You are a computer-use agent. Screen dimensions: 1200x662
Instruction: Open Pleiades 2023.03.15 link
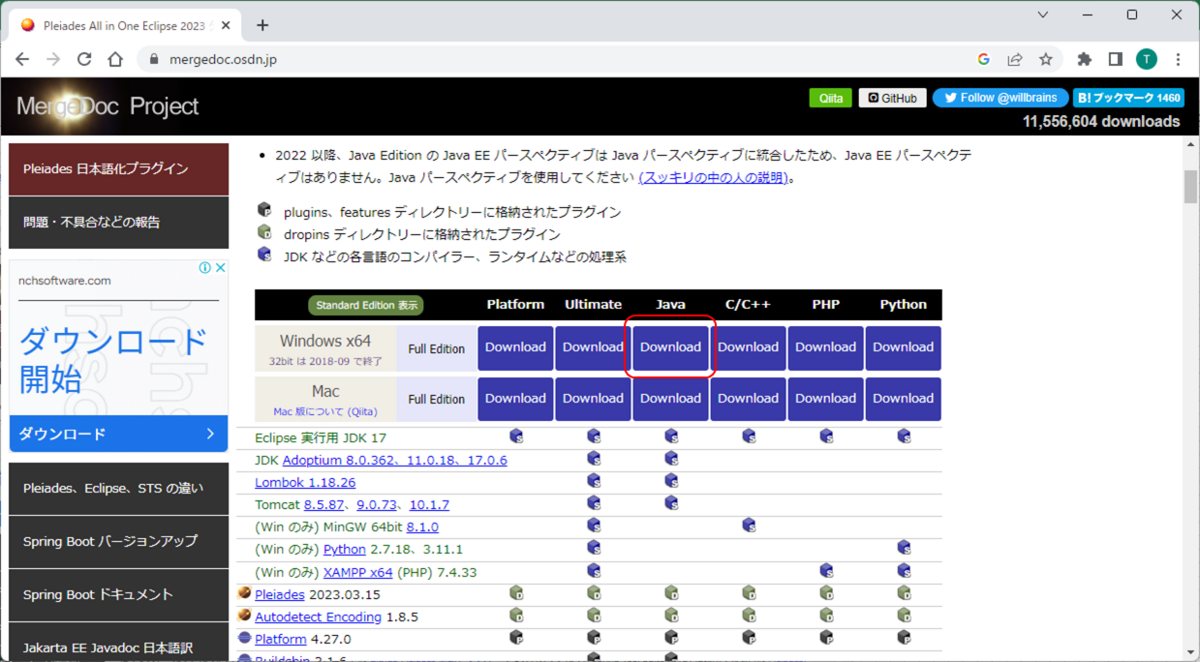pos(280,594)
